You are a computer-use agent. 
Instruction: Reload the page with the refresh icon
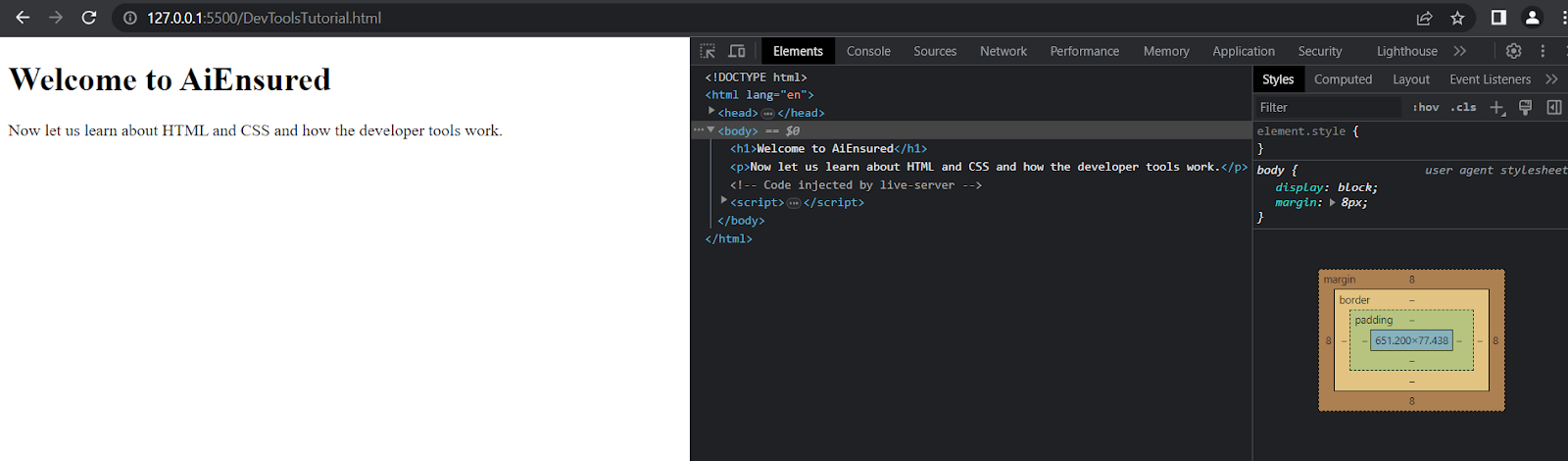[89, 18]
